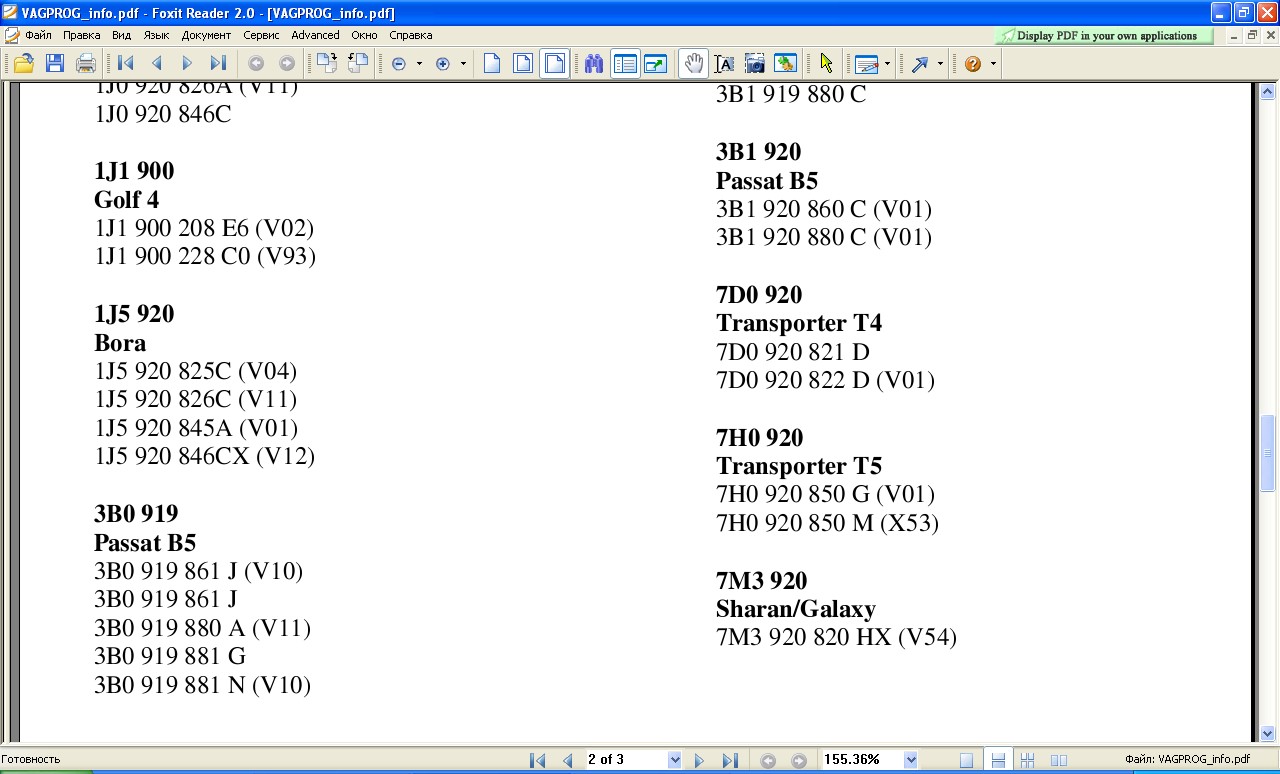This screenshot has height=774, width=1280.
Task: Rotate page clockwise icon
Action: pyautogui.click(x=326, y=63)
